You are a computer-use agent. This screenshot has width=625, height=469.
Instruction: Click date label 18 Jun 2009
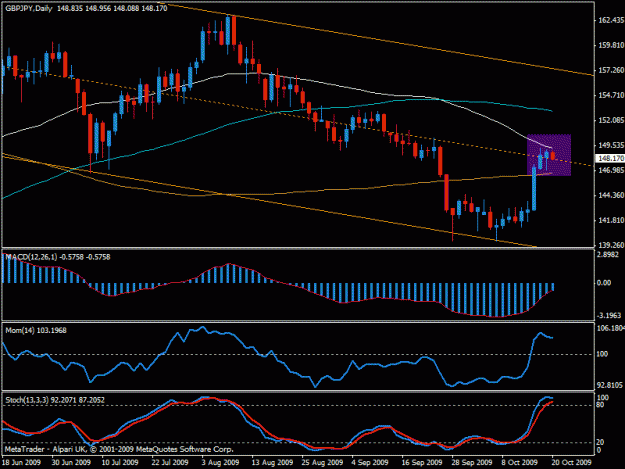[21, 463]
